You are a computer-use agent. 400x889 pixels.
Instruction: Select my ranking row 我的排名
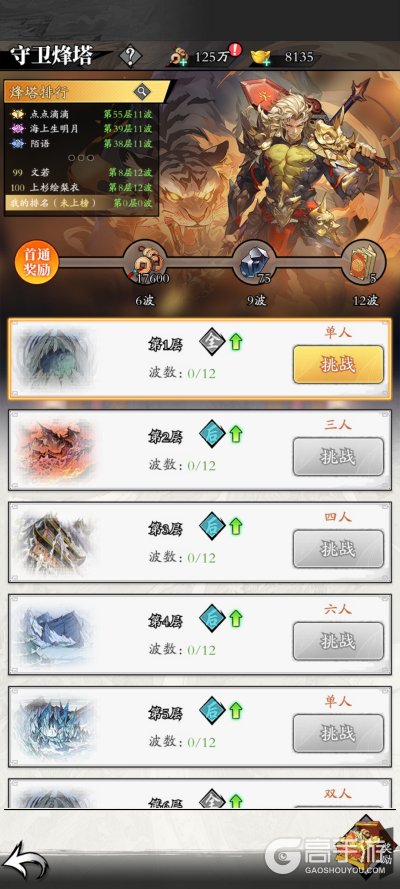[81, 202]
